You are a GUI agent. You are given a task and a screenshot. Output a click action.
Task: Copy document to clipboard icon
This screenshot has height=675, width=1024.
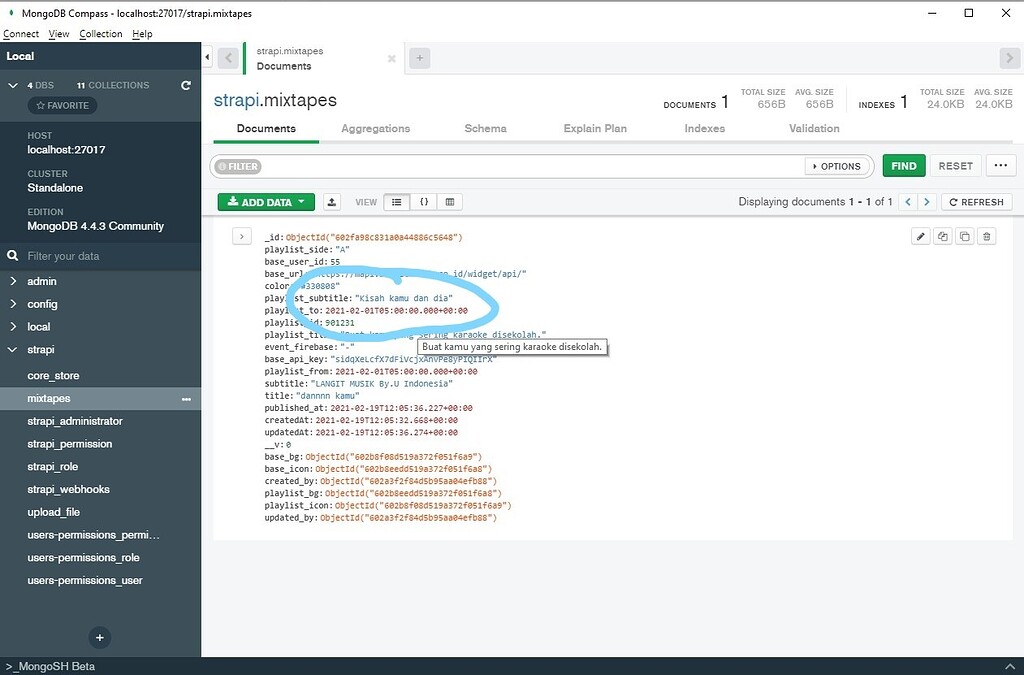(943, 236)
